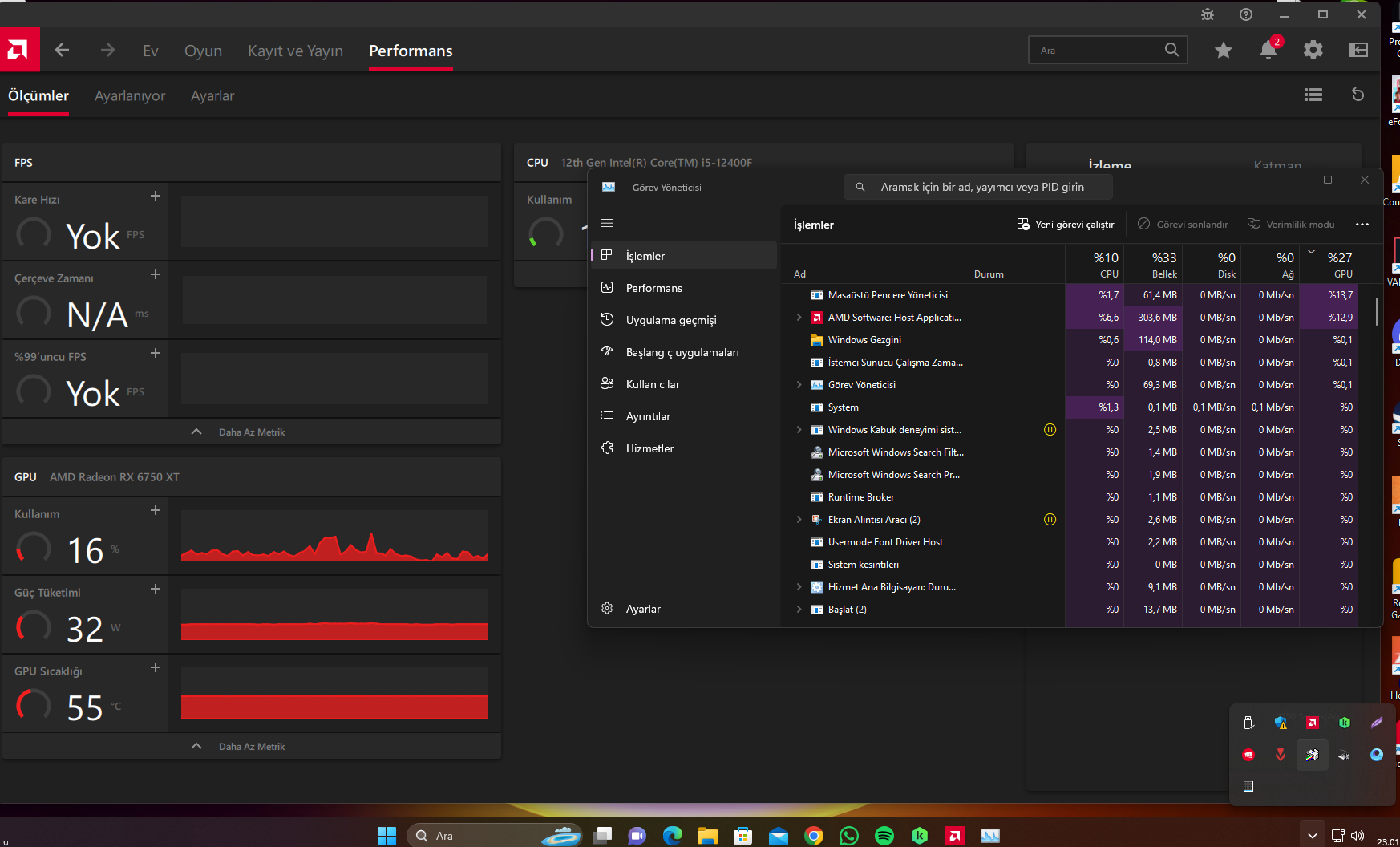Screen dimensions: 1400x847
Task: Select the Masaüstü Pencere Yöneticisi row
Action: click(x=1070, y=295)
